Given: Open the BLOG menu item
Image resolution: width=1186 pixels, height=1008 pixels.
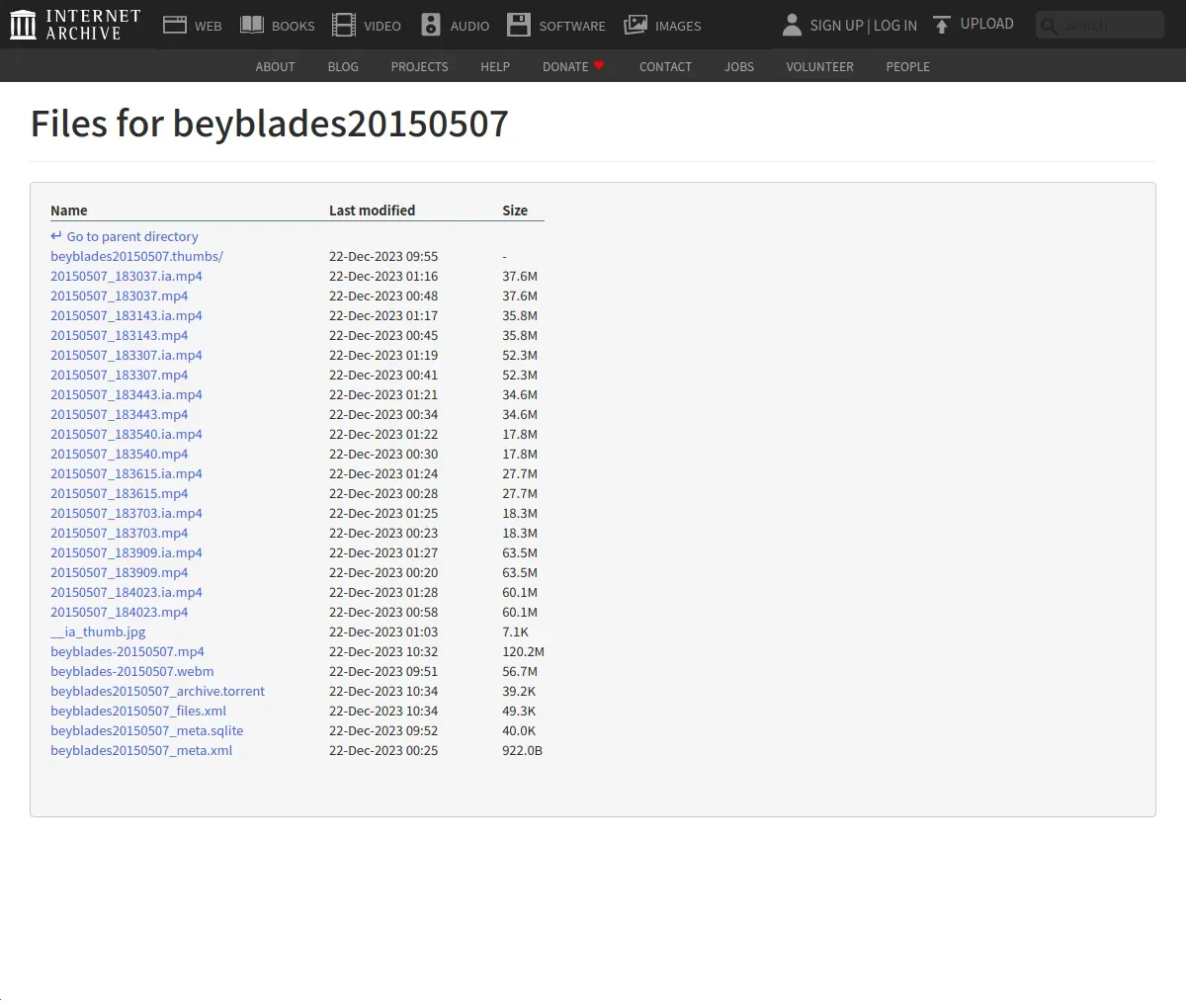Looking at the screenshot, I should tap(343, 66).
